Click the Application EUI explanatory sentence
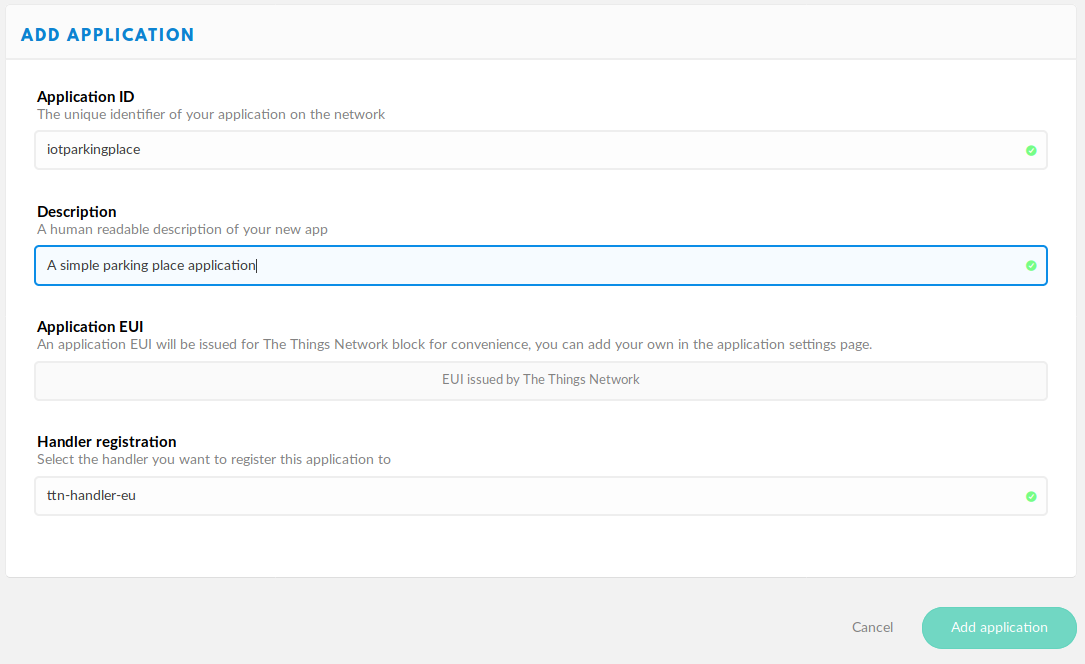 pyautogui.click(x=455, y=344)
